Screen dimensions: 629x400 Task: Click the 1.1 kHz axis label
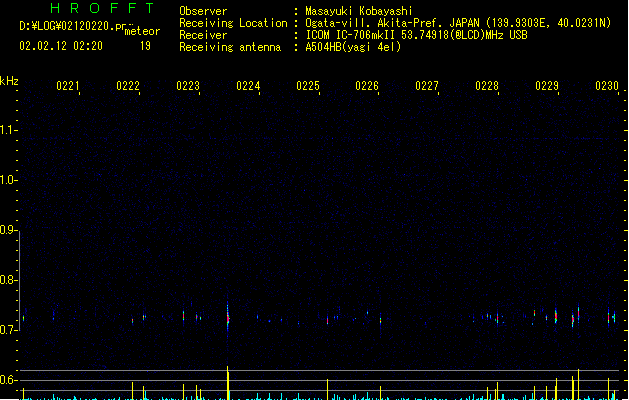point(8,130)
